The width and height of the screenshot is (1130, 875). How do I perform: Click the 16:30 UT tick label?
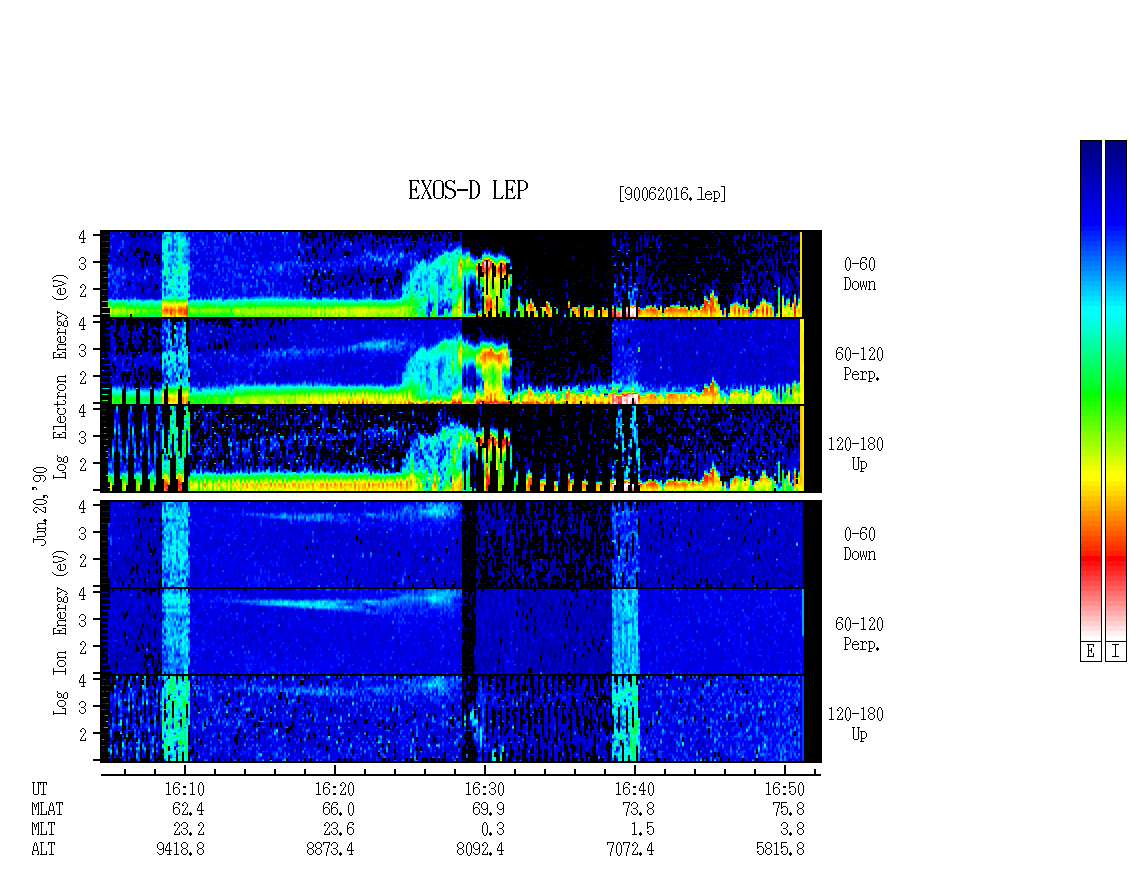tap(484, 789)
